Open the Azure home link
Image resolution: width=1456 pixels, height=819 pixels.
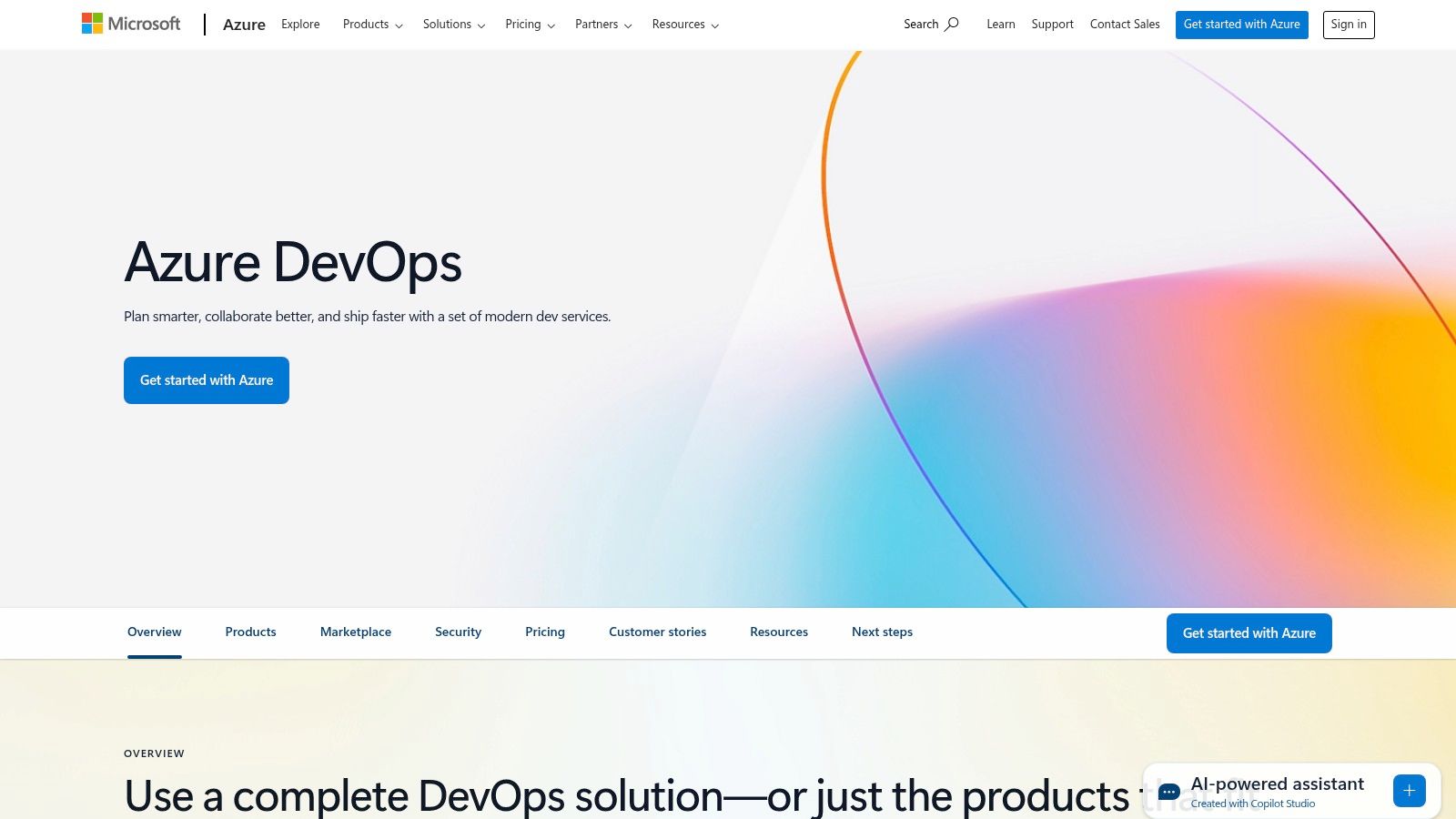[x=244, y=25]
